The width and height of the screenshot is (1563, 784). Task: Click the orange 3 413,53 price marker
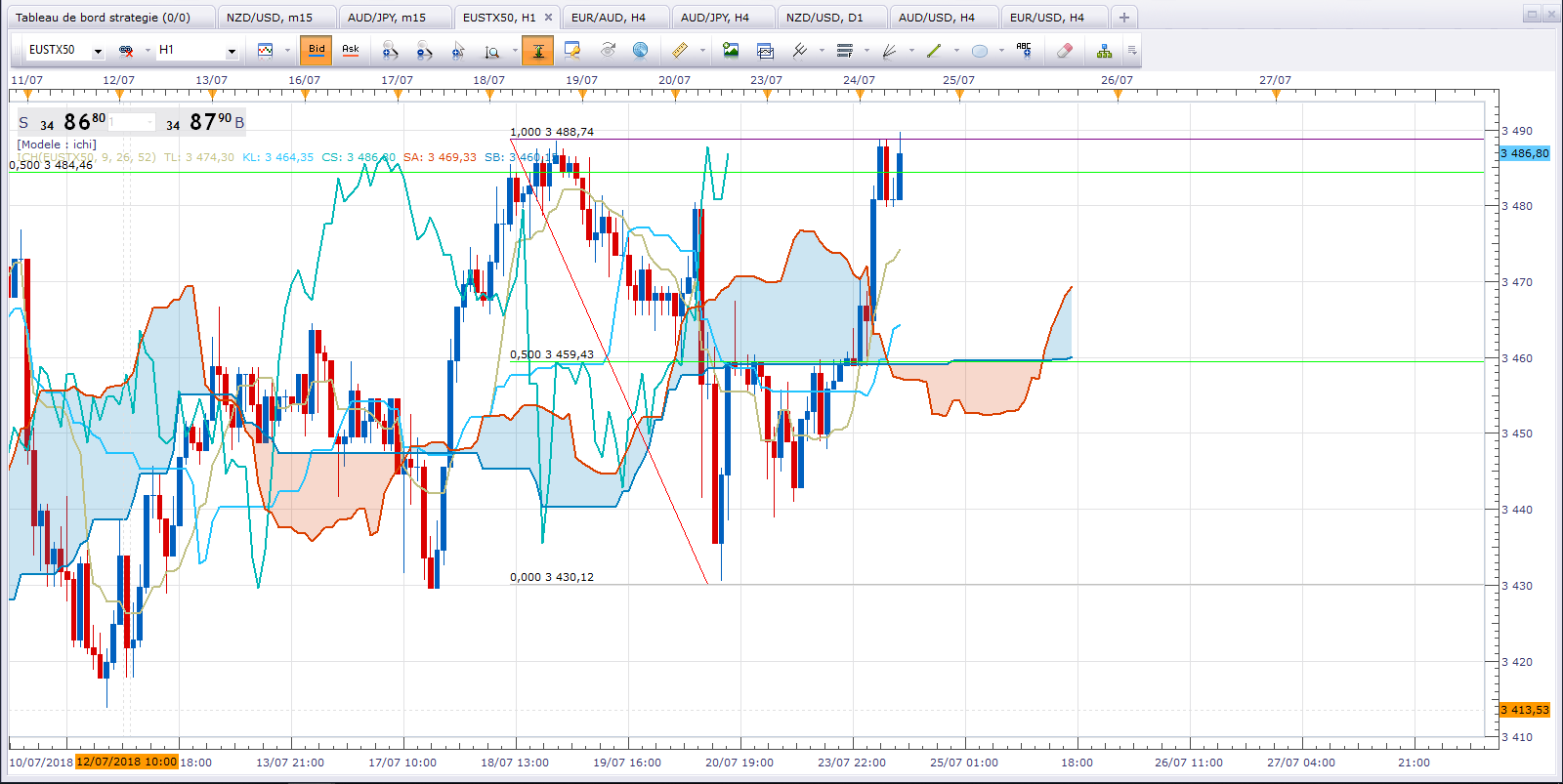click(x=1525, y=710)
